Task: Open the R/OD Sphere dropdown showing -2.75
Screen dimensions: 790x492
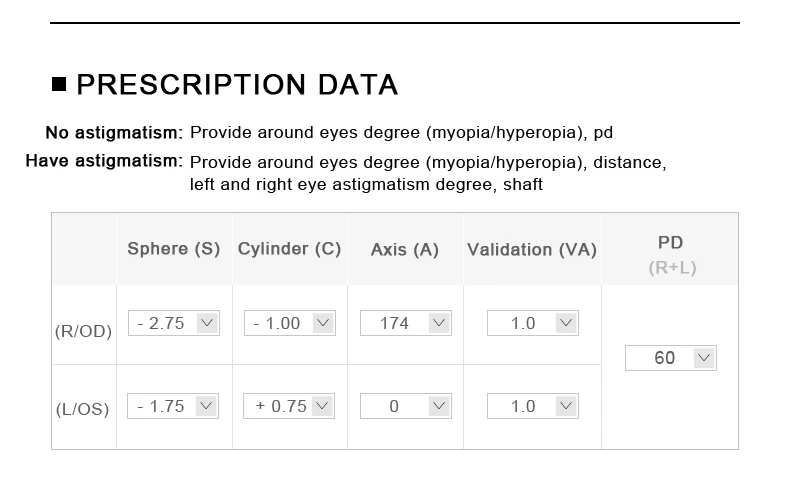Action: [174, 323]
